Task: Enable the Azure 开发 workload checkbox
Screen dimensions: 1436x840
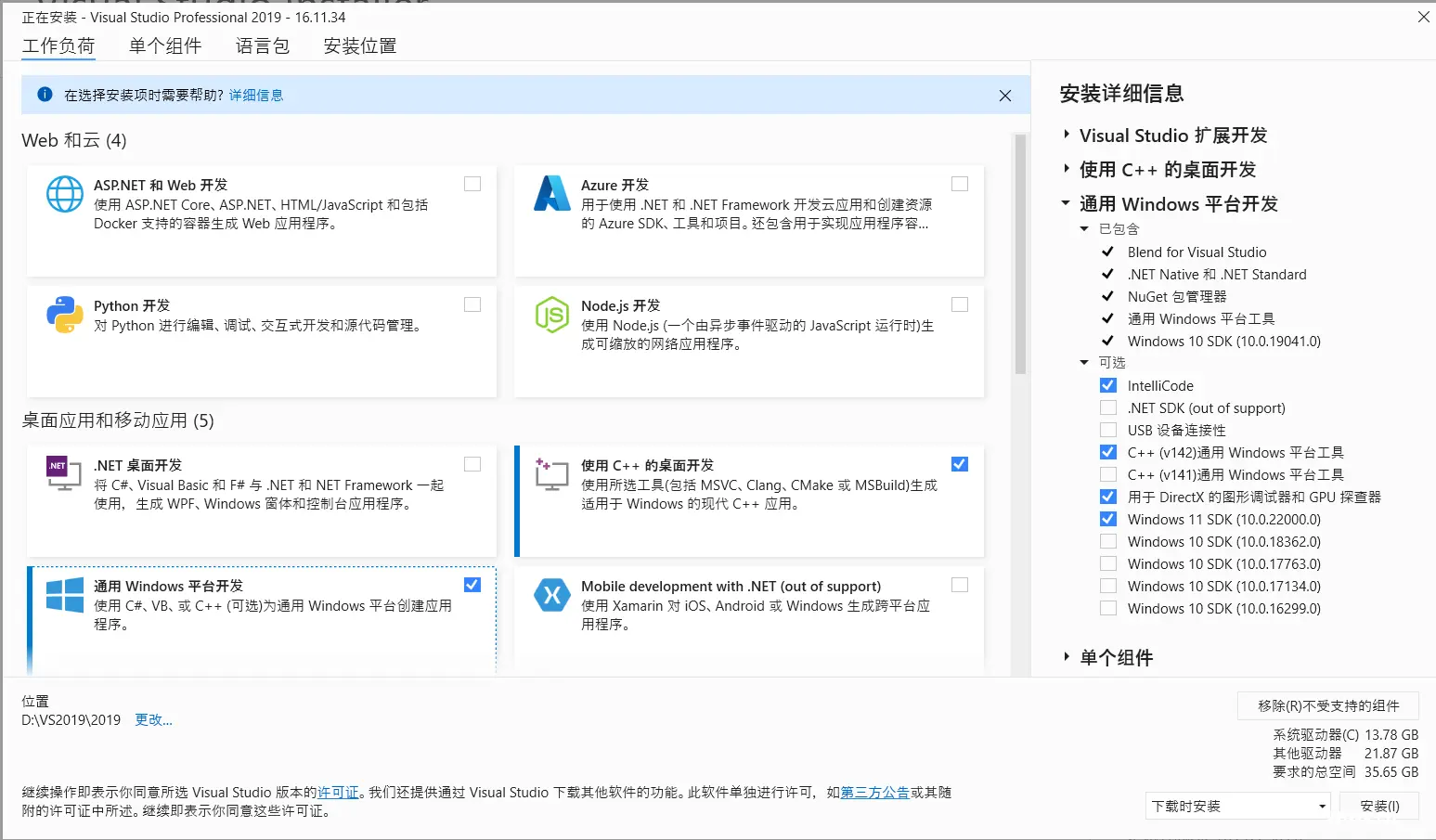Action: pyautogui.click(x=960, y=184)
